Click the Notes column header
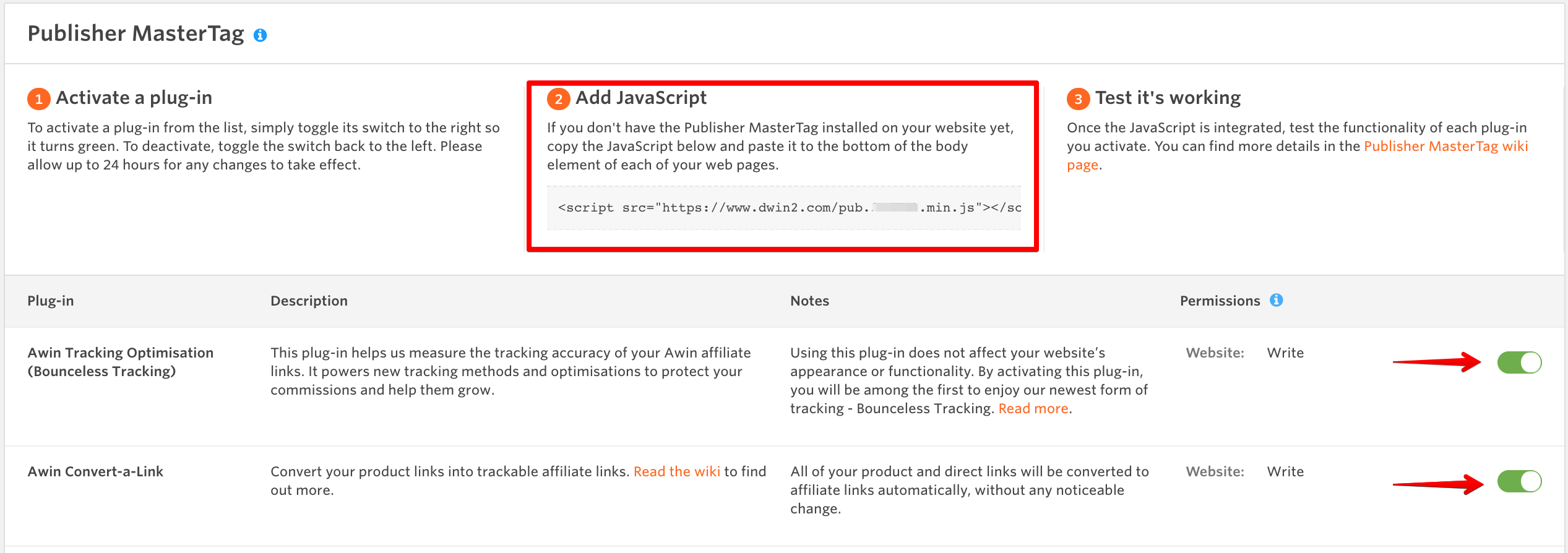The image size is (1568, 553). pos(809,301)
